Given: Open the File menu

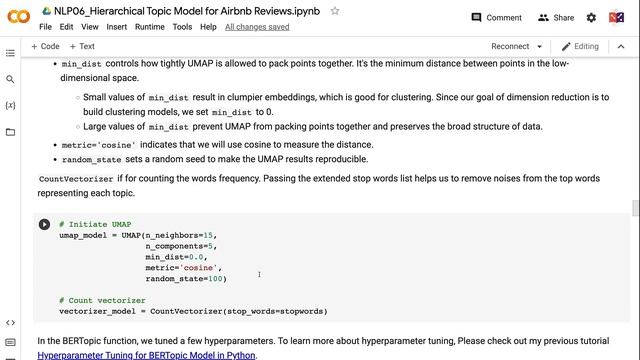Looking at the screenshot, I should [x=45, y=27].
